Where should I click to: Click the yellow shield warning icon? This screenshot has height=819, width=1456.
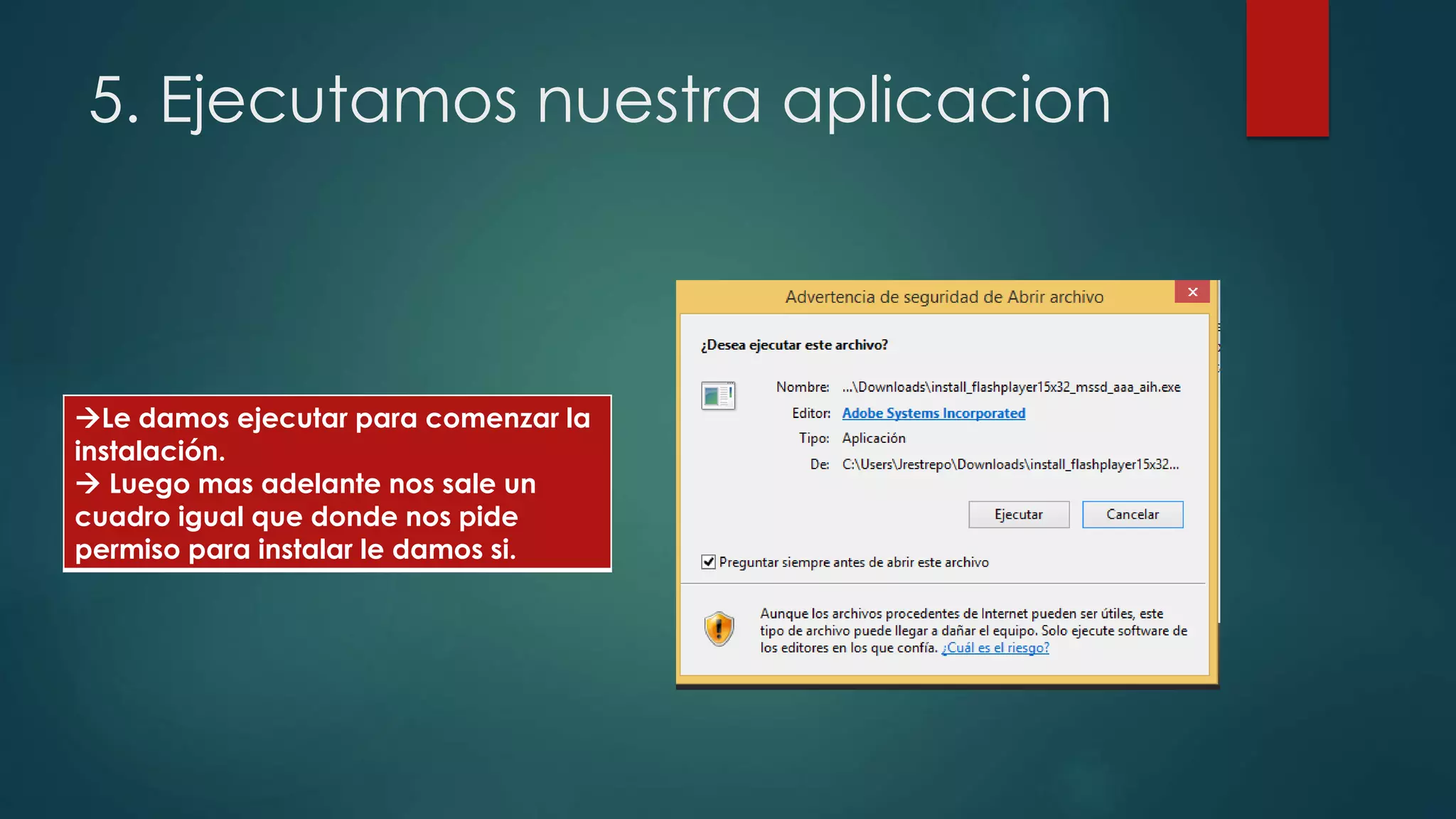click(x=719, y=628)
